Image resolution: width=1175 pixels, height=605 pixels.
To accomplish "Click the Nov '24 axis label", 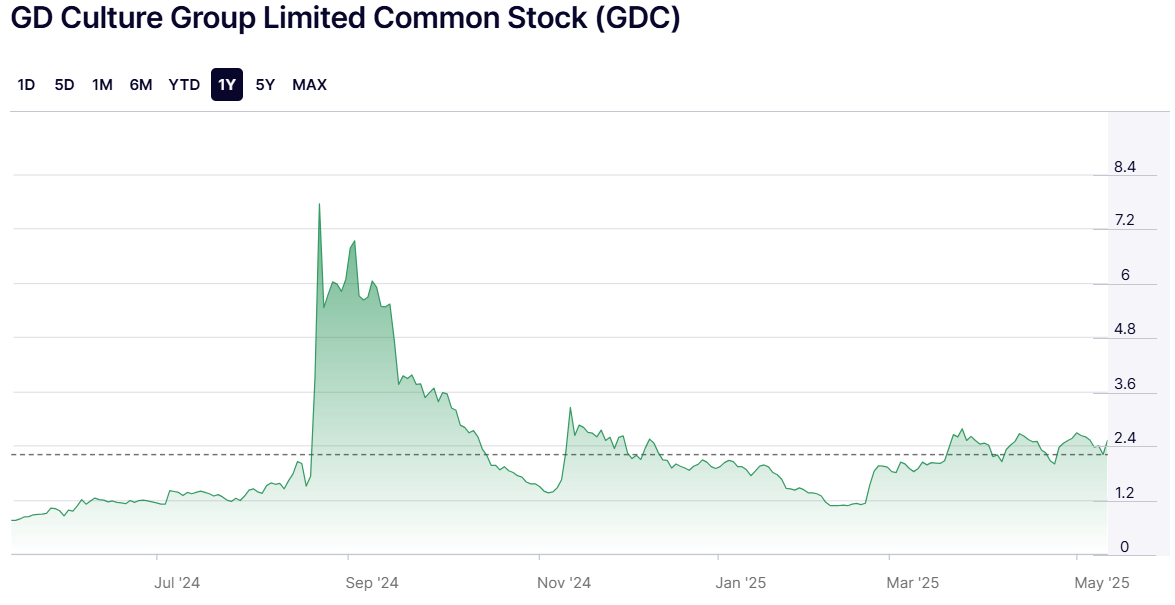I will click(564, 582).
